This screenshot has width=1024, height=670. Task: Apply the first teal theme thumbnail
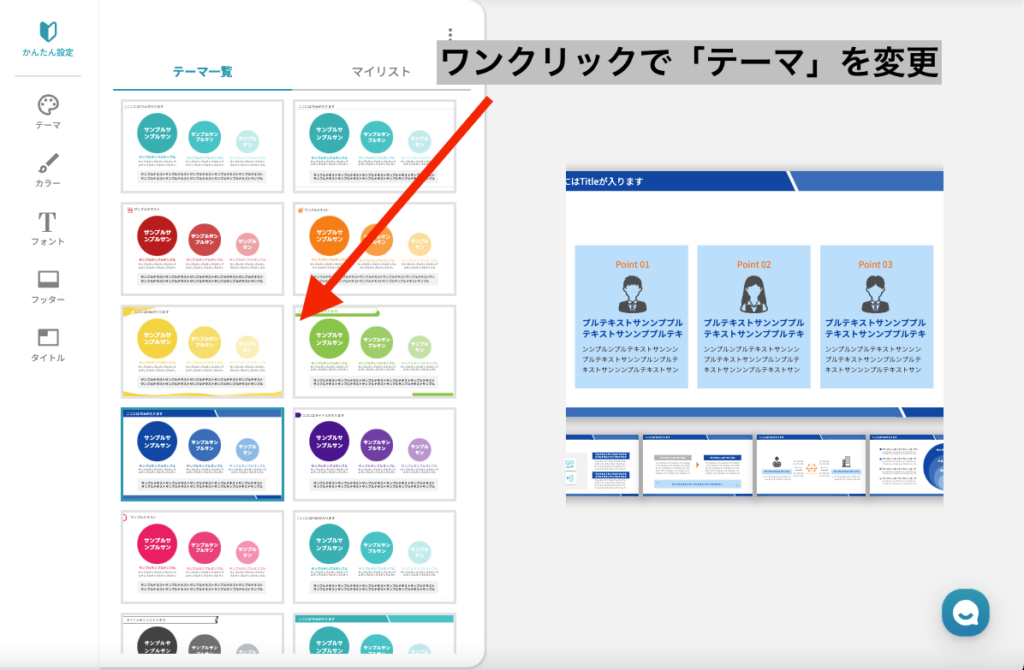click(x=202, y=146)
